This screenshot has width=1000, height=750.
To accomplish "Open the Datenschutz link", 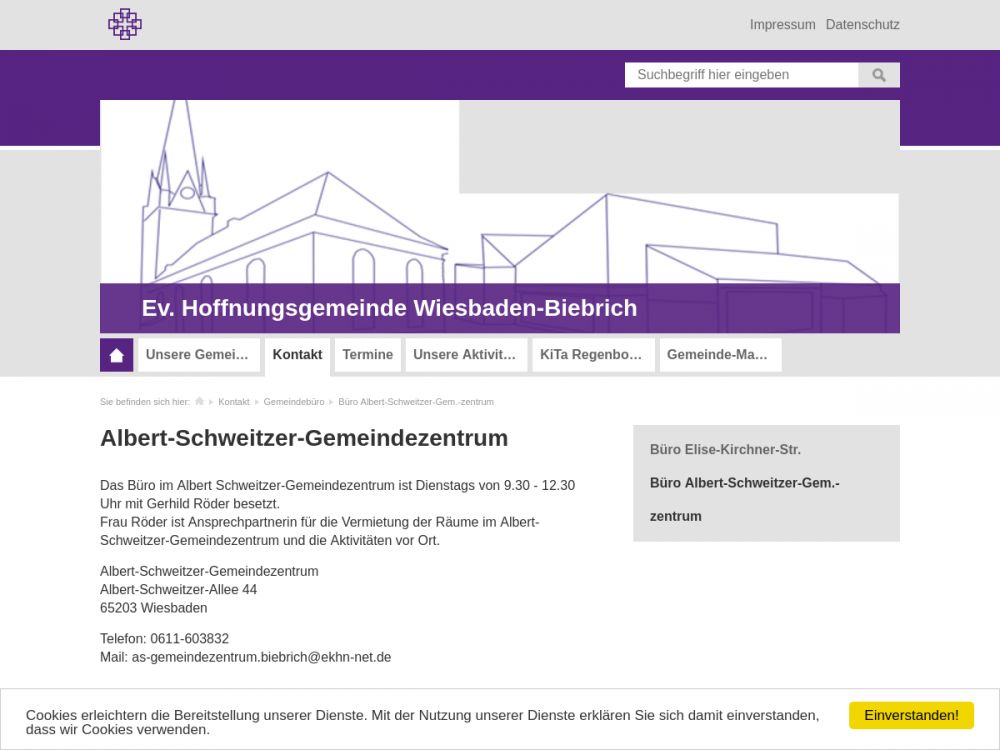I will coord(862,25).
